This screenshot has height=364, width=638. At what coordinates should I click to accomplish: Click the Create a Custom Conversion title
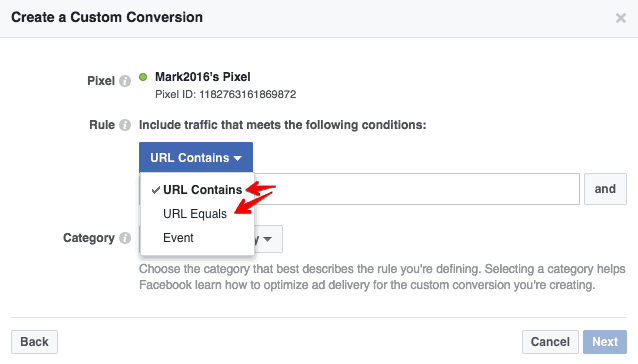[107, 17]
